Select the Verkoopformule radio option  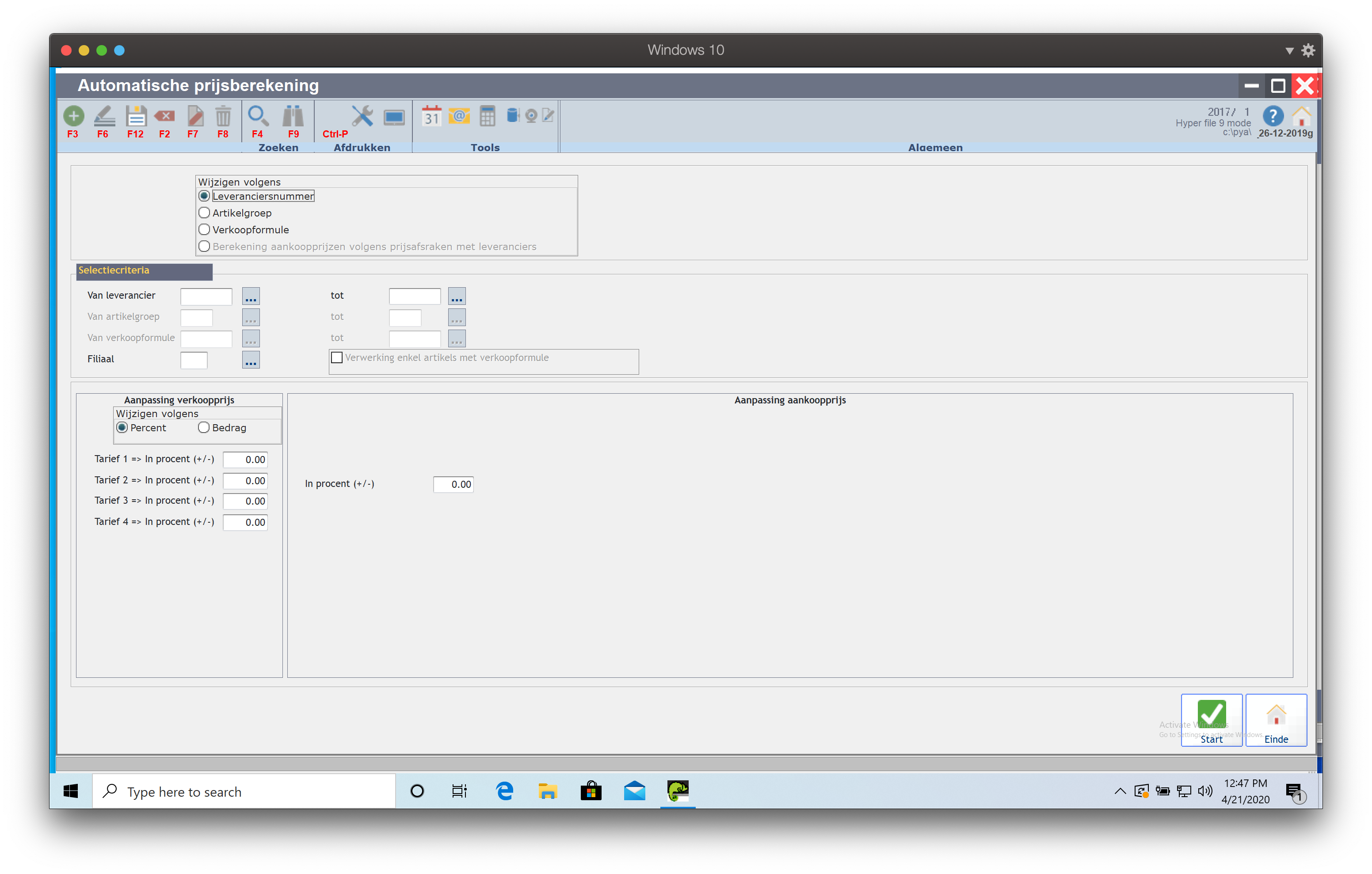coord(204,230)
